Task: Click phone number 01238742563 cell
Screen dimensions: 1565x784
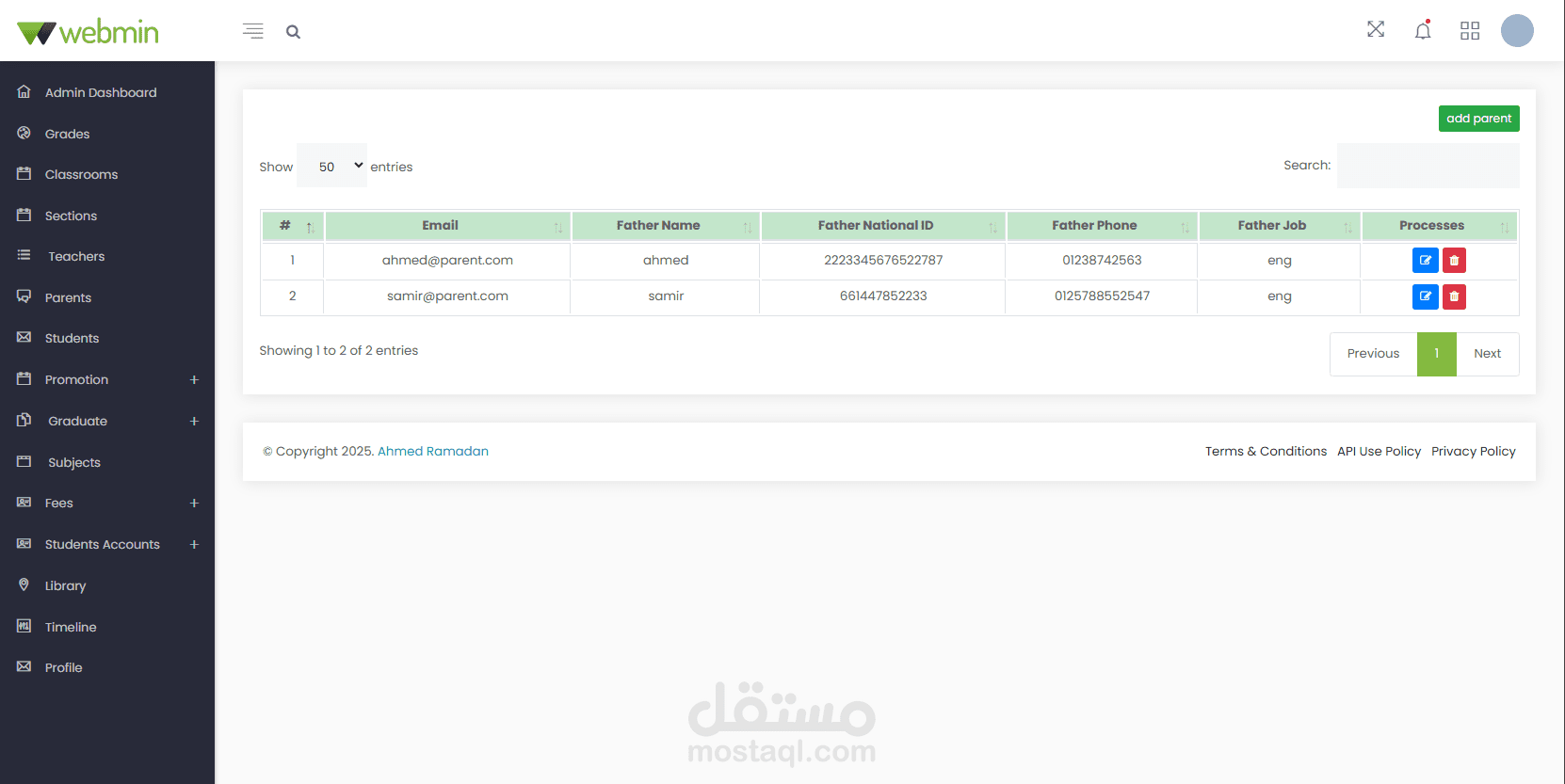Action: (x=1102, y=261)
